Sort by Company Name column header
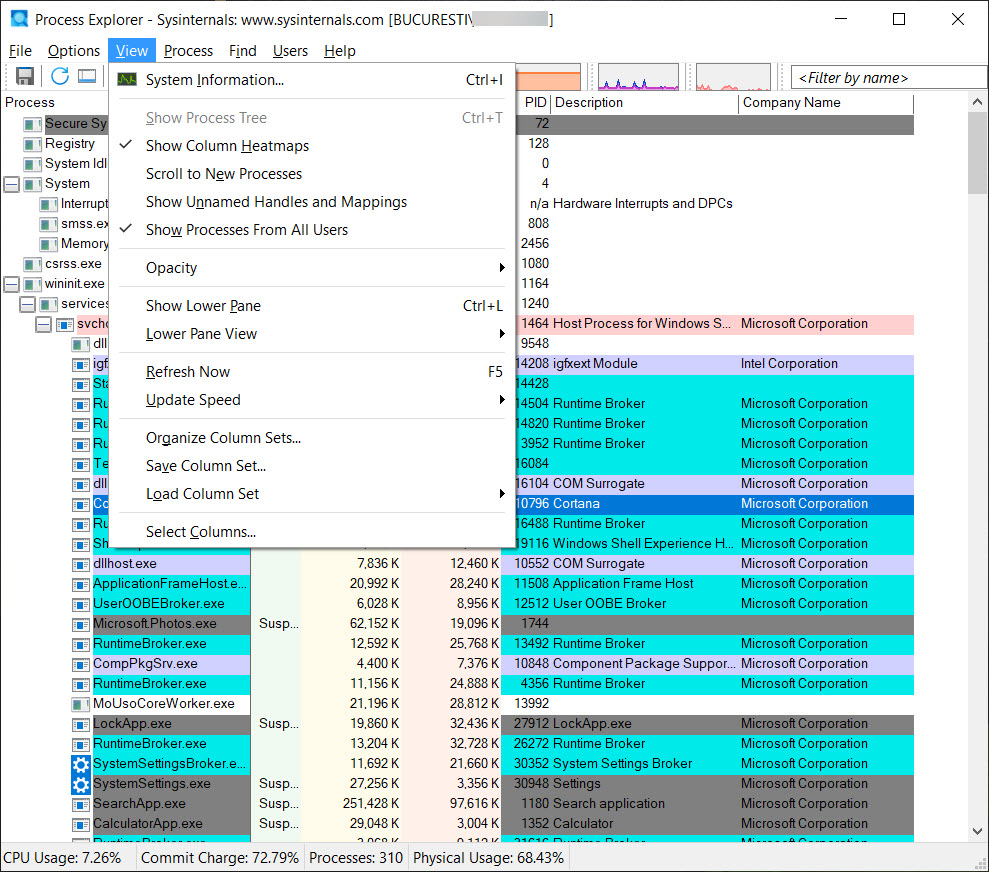Image resolution: width=989 pixels, height=872 pixels. (x=826, y=102)
